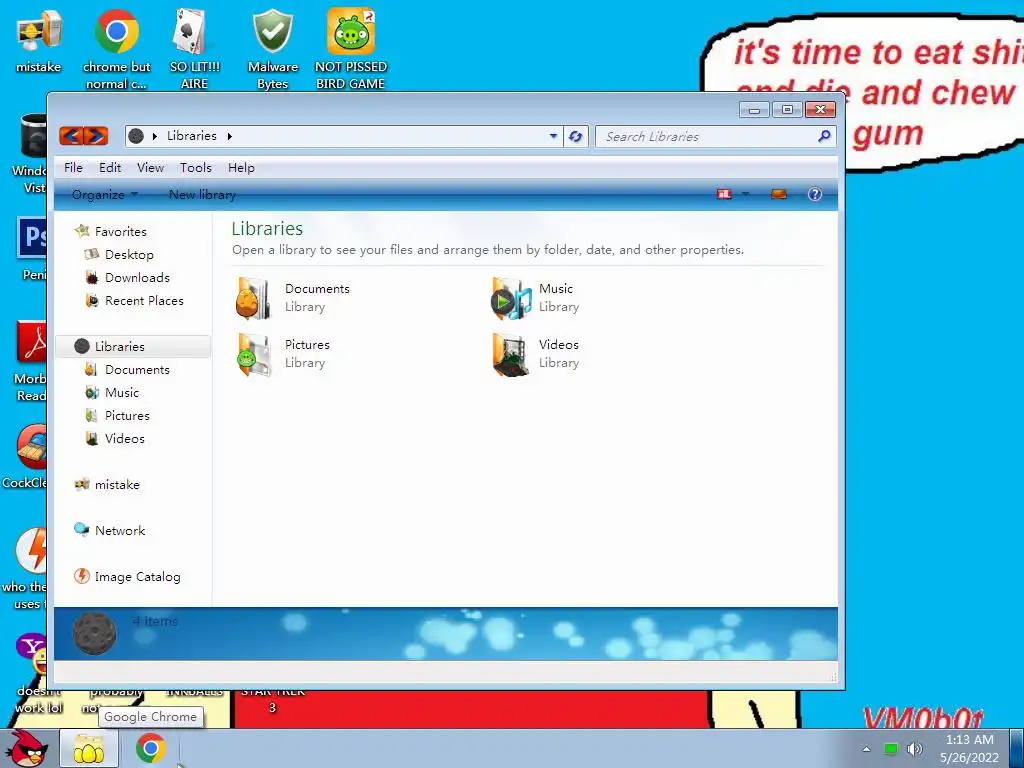This screenshot has height=768, width=1024.
Task: Go forward with the orange forward arrow
Action: pyautogui.click(x=96, y=136)
